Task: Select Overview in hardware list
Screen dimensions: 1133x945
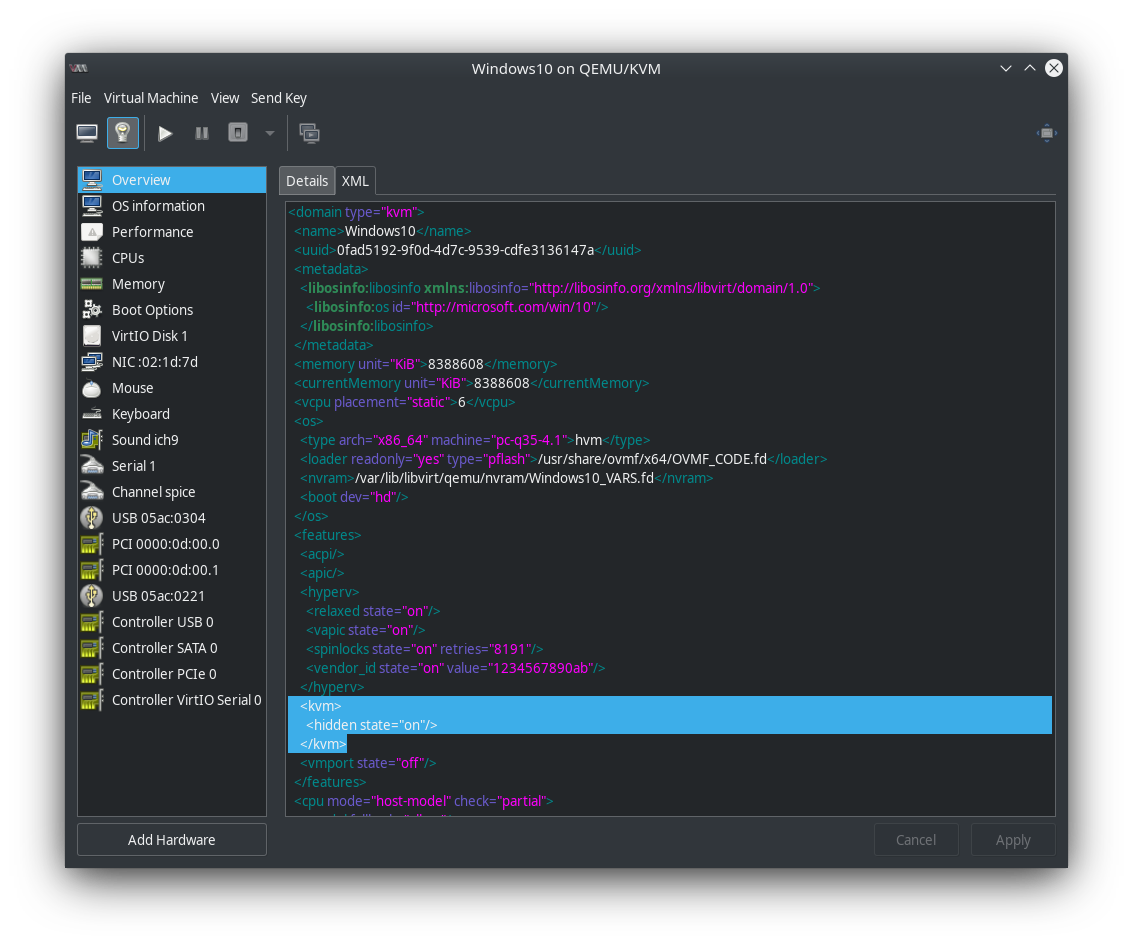Action: [172, 180]
